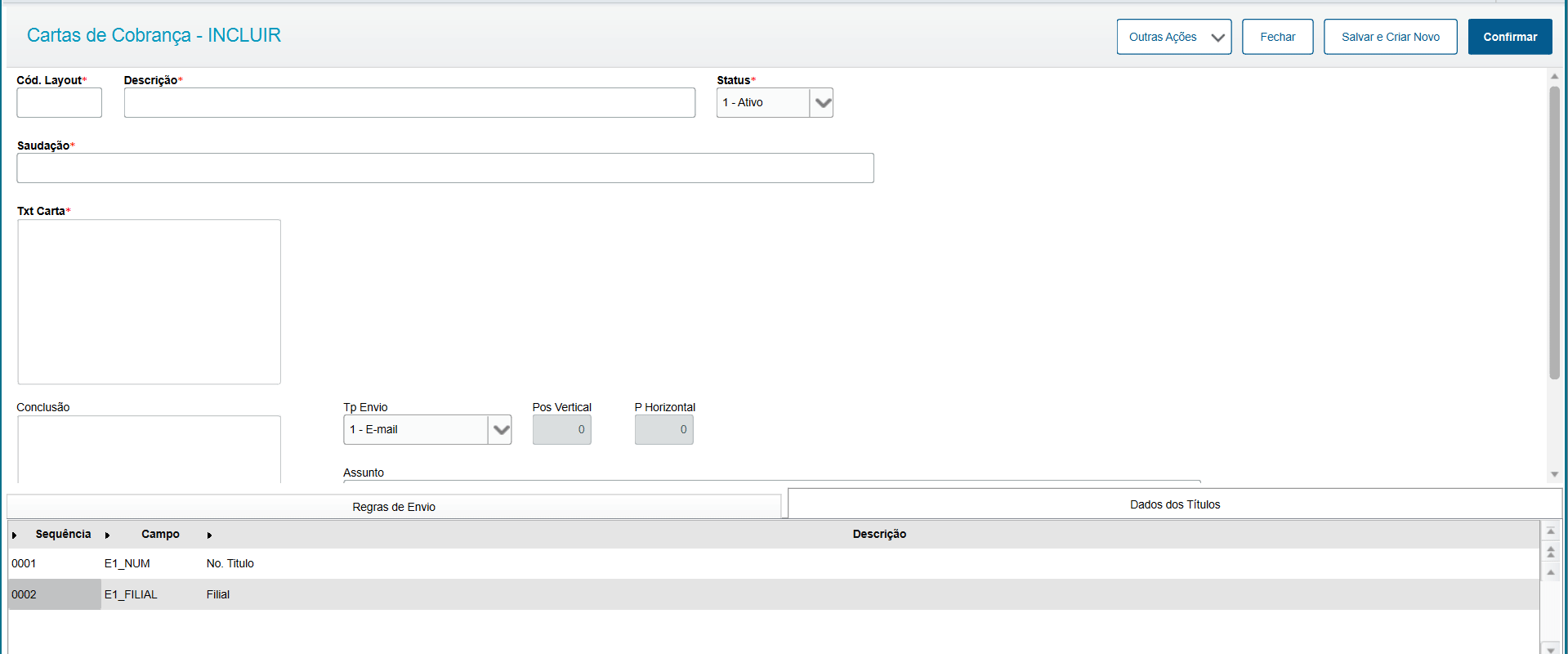This screenshot has height=654, width=1568.
Task: Click the Filial description cell
Action: (x=871, y=594)
